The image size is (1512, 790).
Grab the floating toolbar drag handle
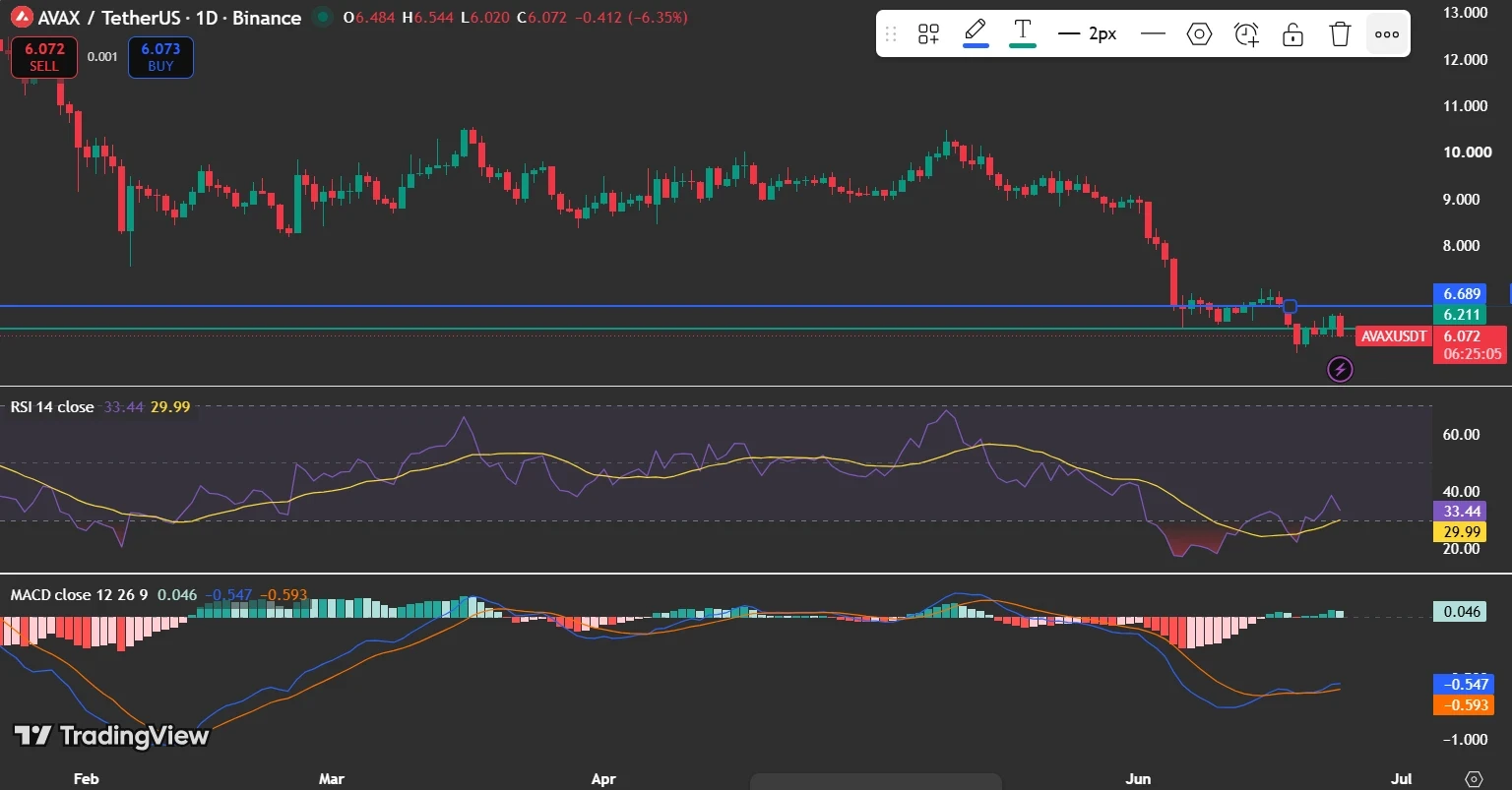(892, 34)
